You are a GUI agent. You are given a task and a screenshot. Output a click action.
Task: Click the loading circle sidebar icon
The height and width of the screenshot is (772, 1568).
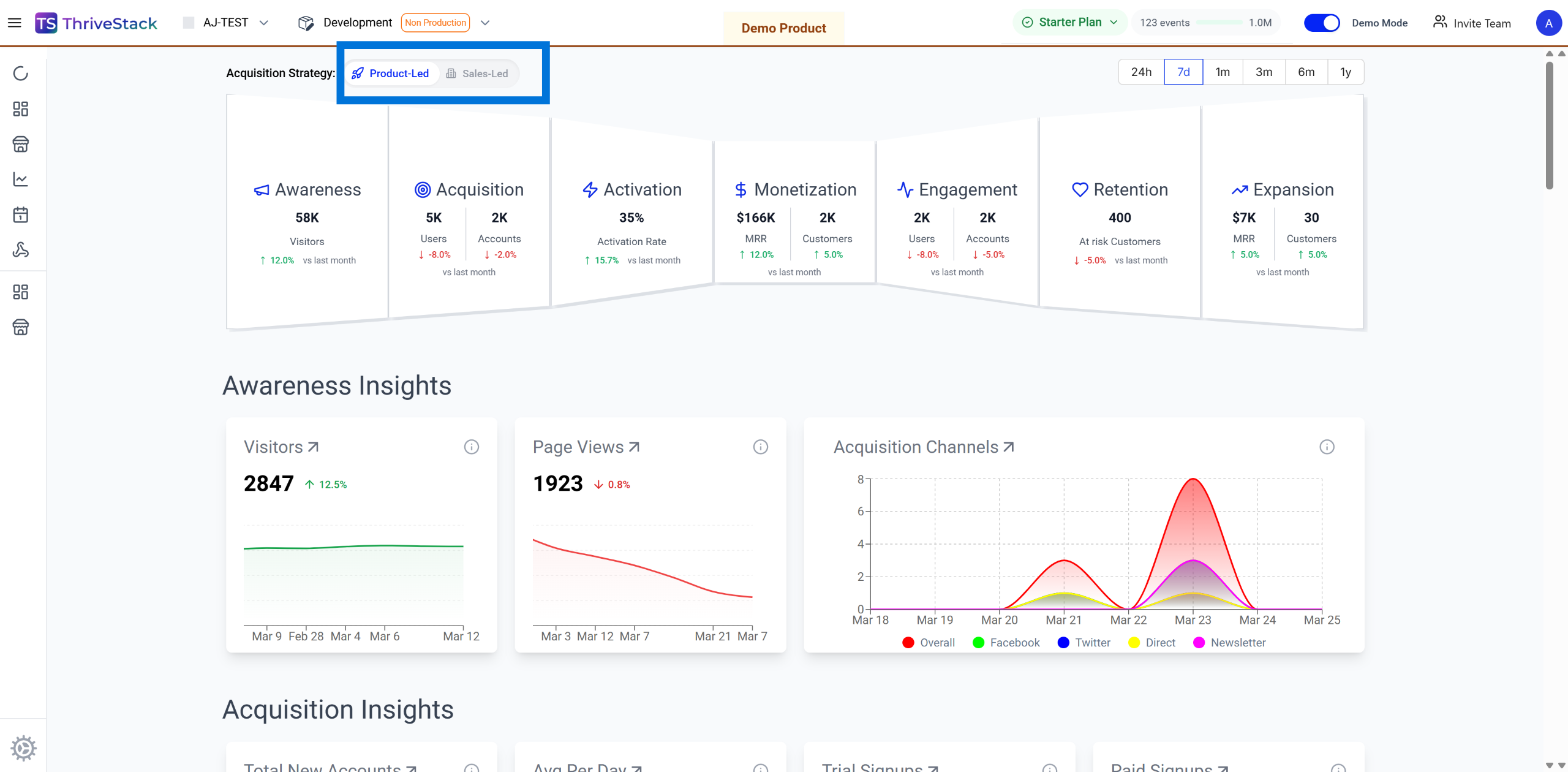21,74
